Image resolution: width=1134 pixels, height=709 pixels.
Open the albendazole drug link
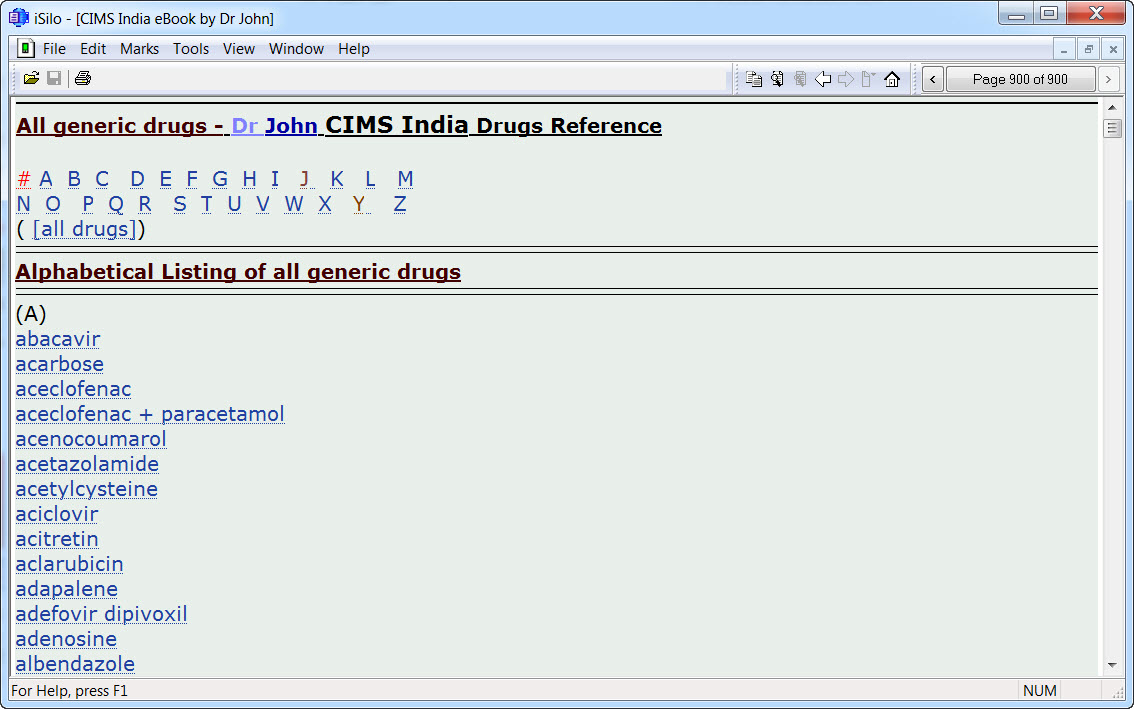(x=75, y=664)
